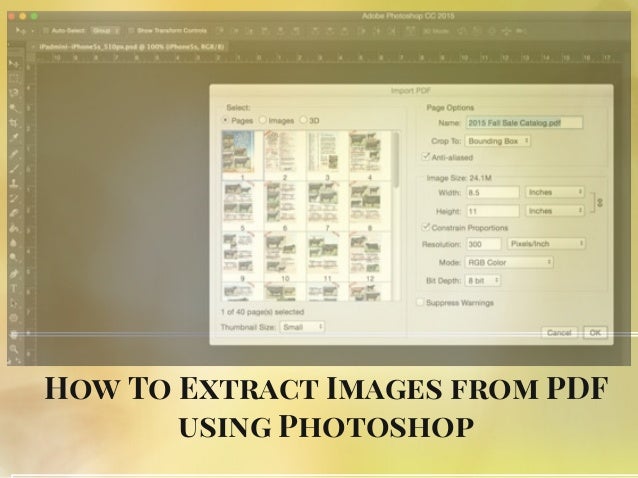Select the Dodge tool

[14, 258]
